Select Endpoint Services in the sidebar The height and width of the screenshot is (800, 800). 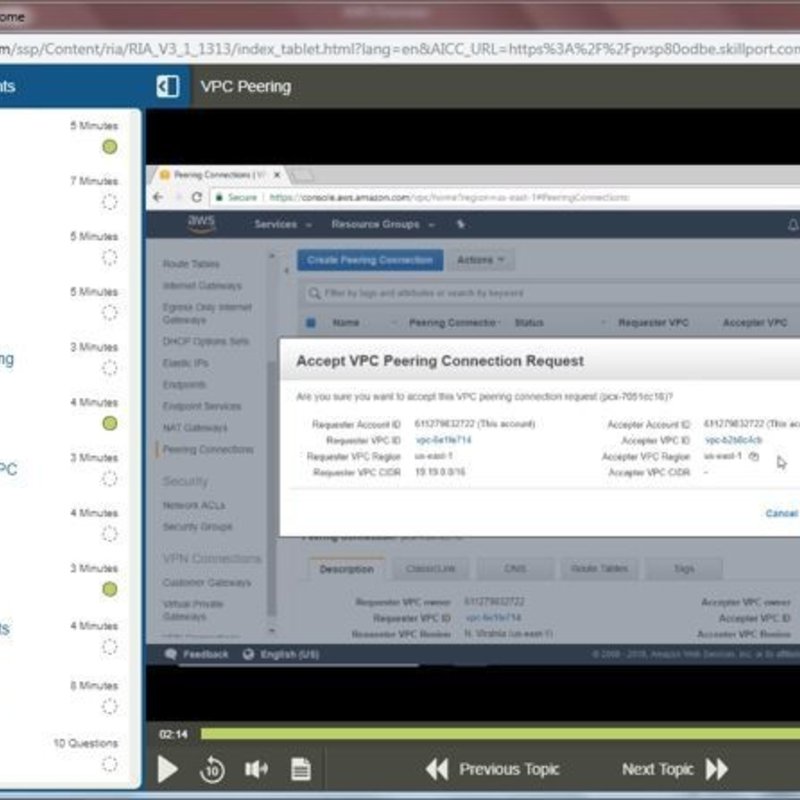(202, 406)
